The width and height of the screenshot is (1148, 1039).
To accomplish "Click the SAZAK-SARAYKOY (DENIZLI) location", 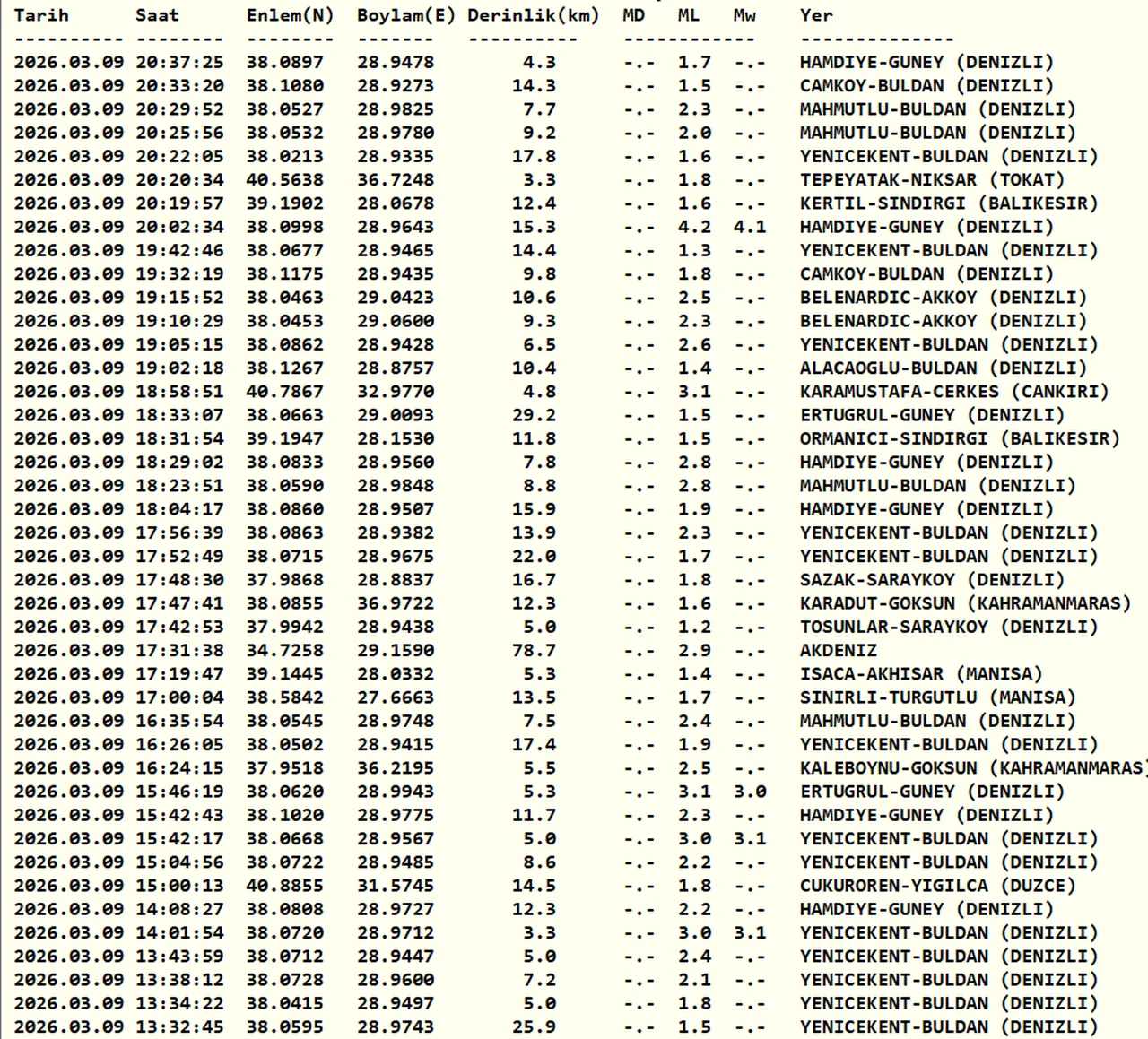I will point(932,580).
